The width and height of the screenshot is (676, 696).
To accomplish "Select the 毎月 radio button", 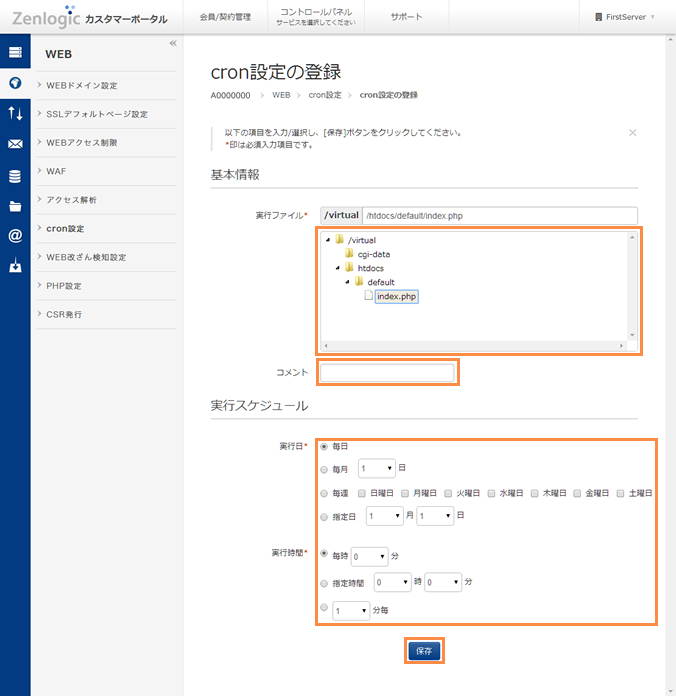I will (324, 470).
